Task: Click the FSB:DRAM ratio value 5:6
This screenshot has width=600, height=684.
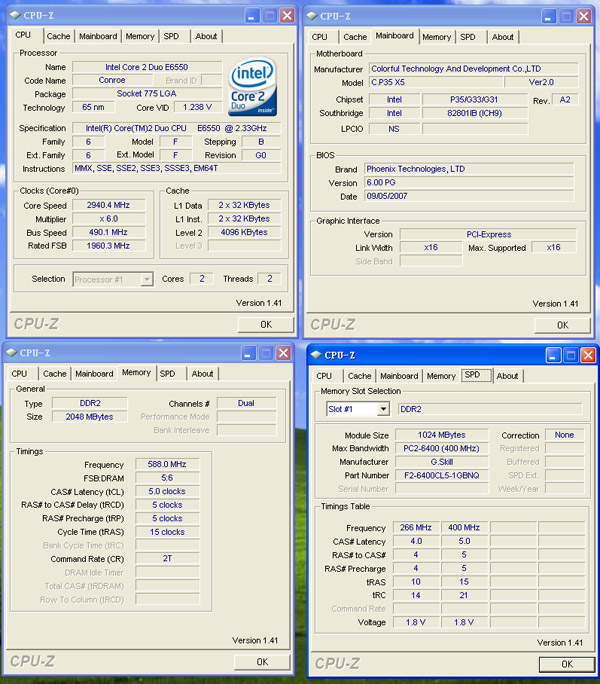Action: click(x=167, y=478)
